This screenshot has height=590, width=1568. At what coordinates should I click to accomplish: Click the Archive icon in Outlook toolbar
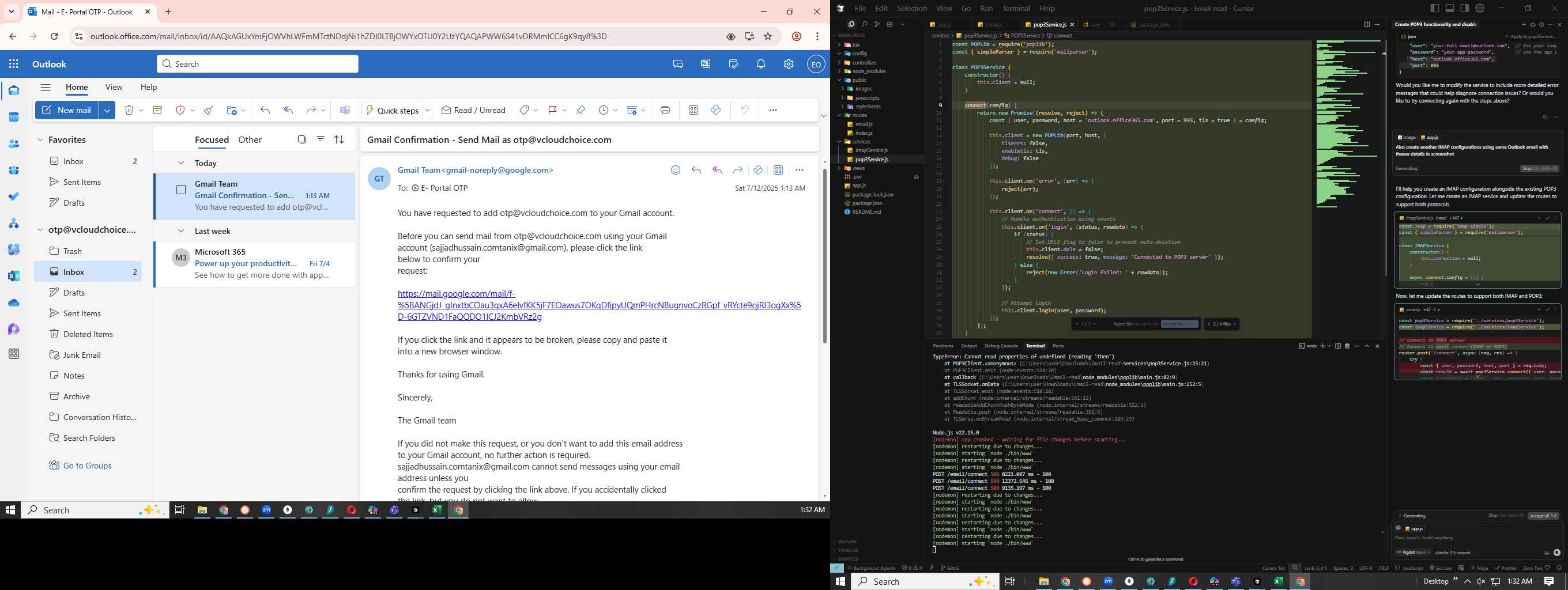[157, 110]
